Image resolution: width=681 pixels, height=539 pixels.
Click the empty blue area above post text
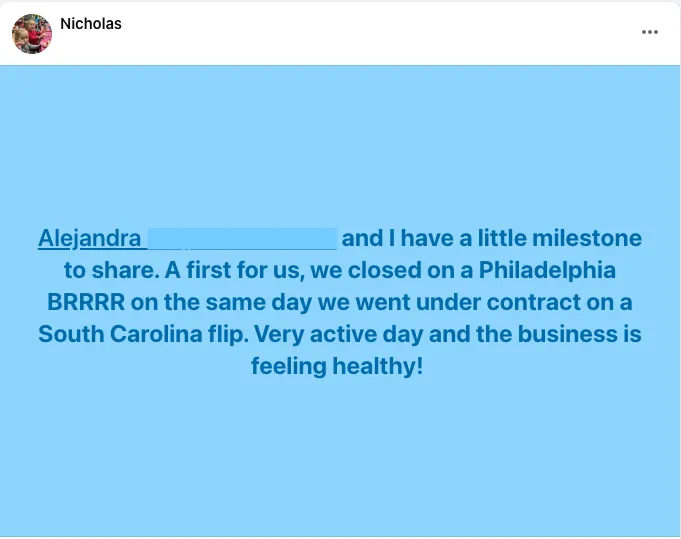340,143
